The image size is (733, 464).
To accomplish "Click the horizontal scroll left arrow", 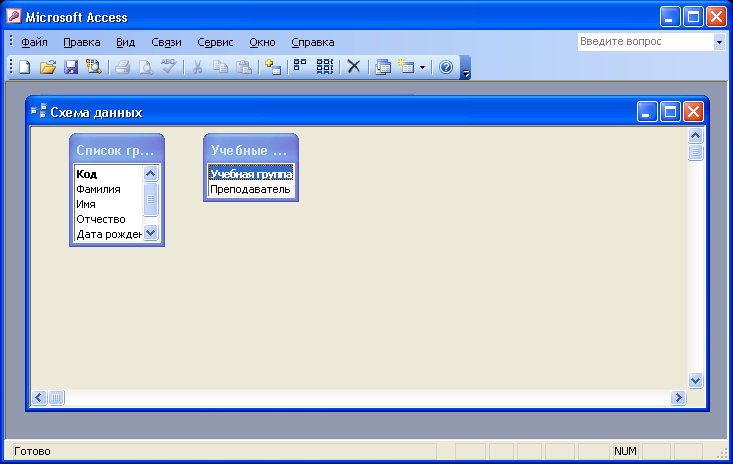I will pyautogui.click(x=39, y=398).
